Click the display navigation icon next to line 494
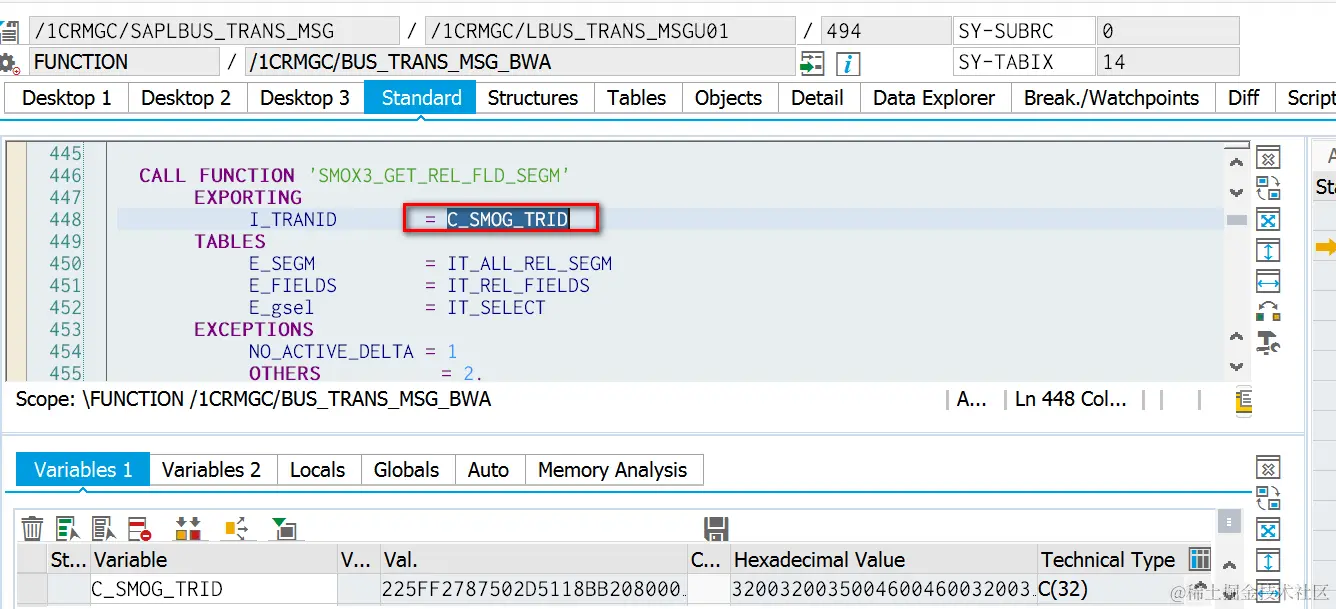The width and height of the screenshot is (1336, 609). [x=811, y=63]
